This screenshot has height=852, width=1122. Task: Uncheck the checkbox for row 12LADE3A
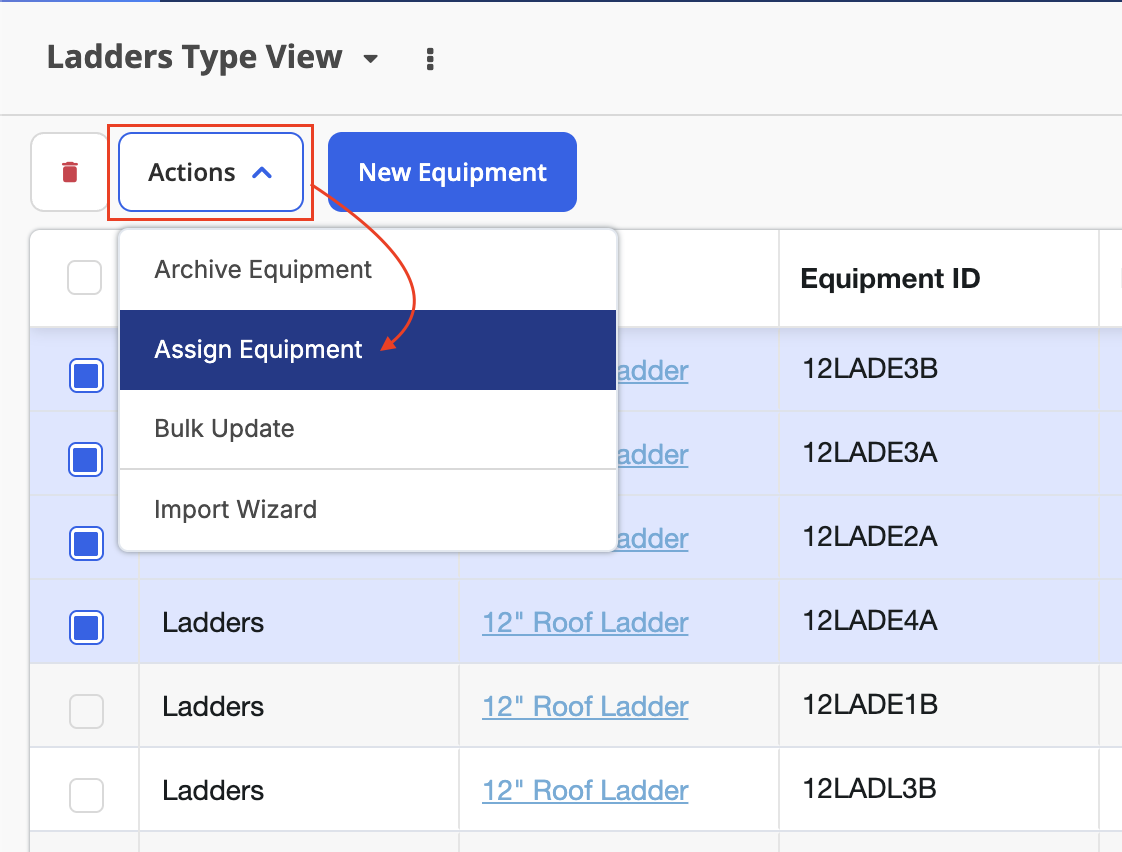86,459
